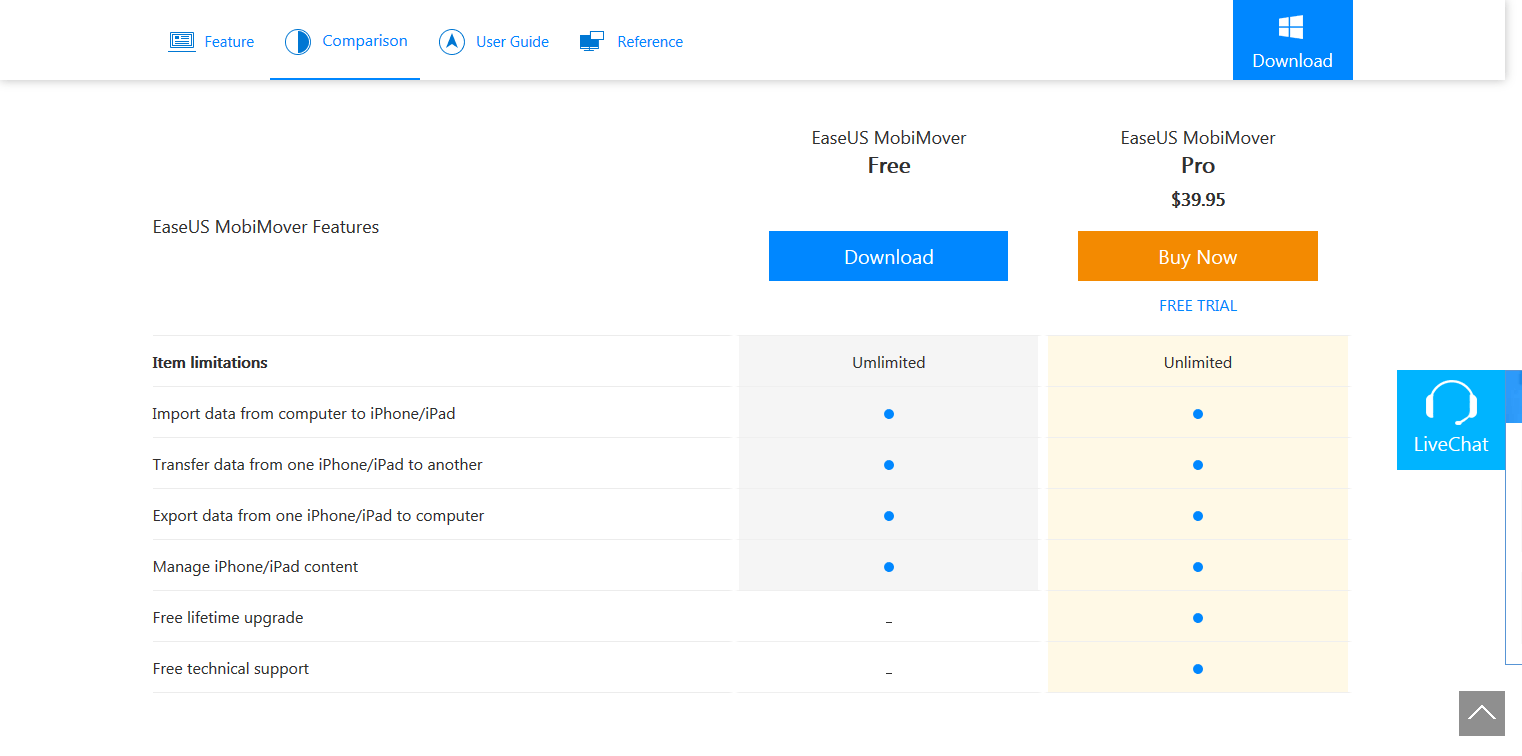Click the "Pro" edition heading
This screenshot has height=756, width=1522.
click(1198, 166)
